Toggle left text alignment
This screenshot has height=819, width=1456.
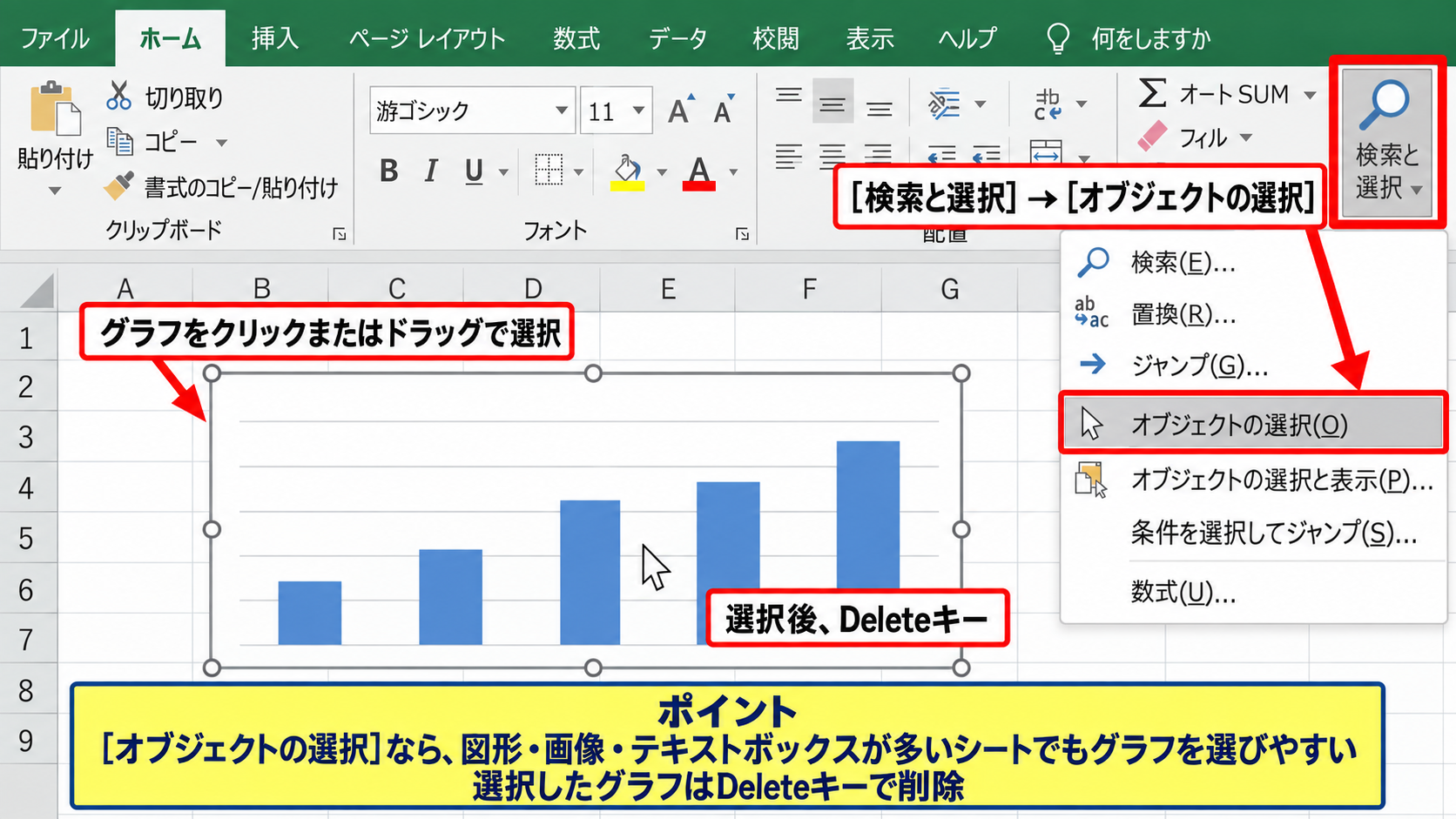point(789,157)
